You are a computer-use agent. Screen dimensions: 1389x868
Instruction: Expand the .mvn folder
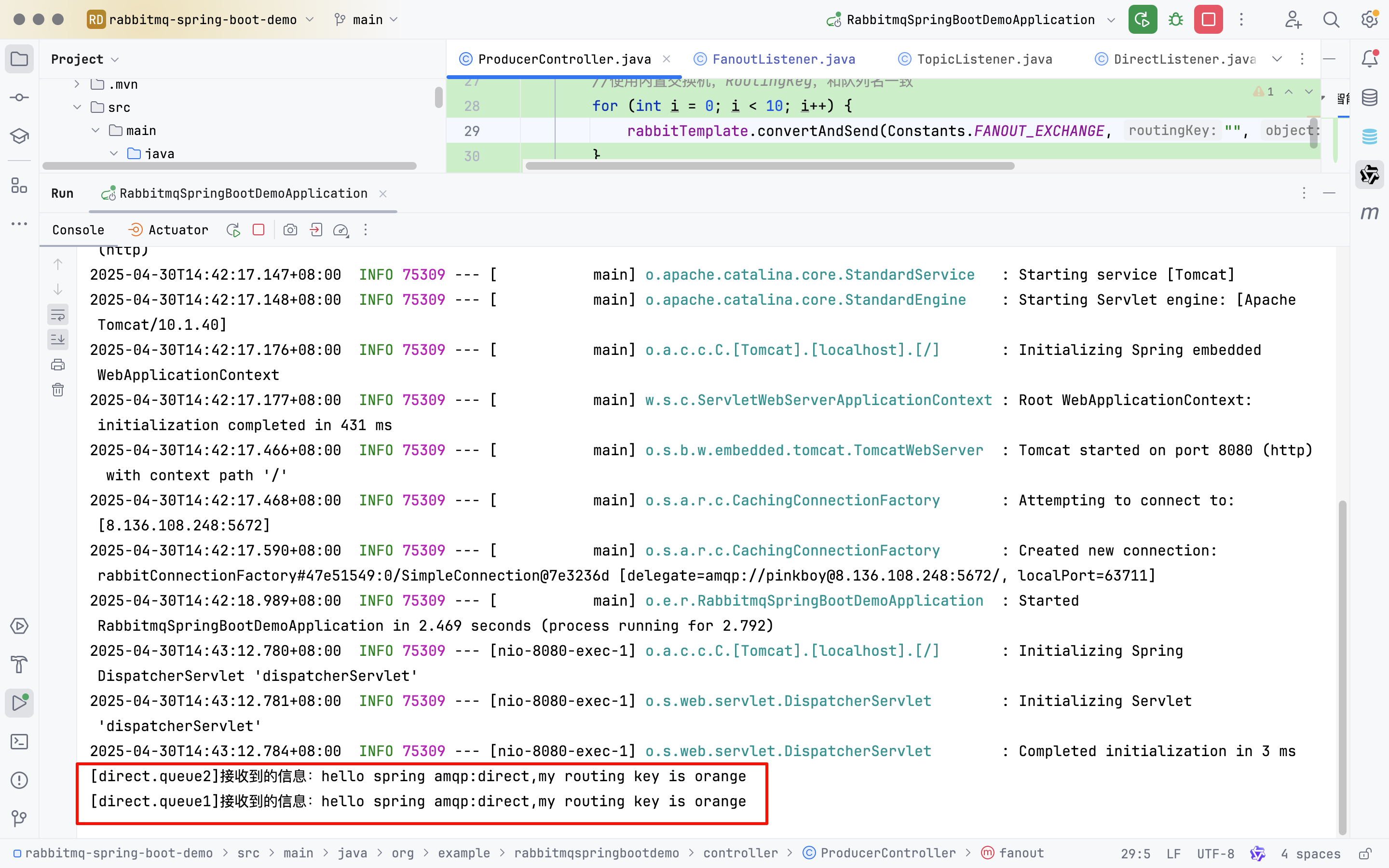tap(77, 84)
